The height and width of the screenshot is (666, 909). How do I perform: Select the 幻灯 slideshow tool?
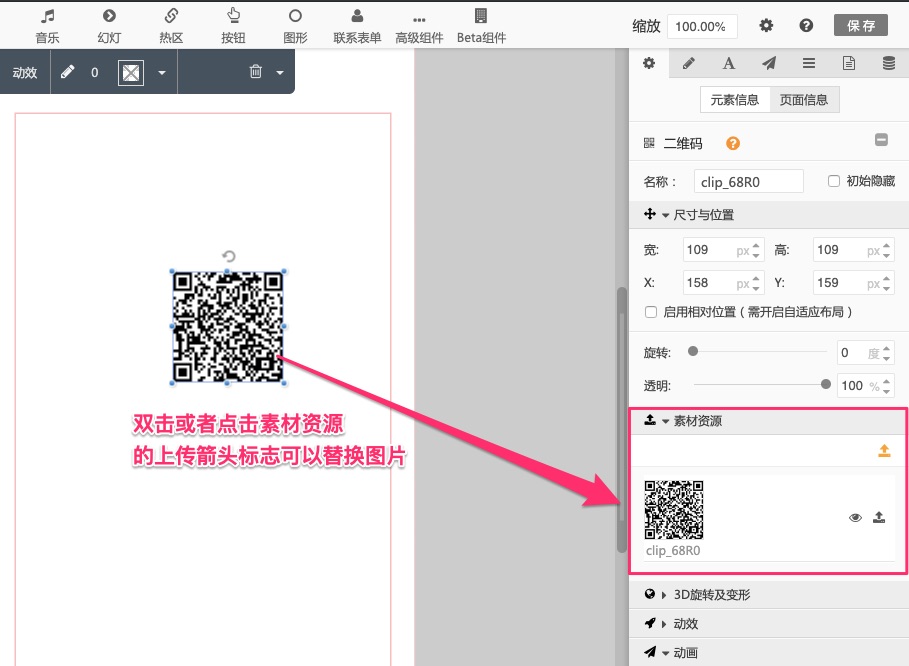[x=109, y=26]
